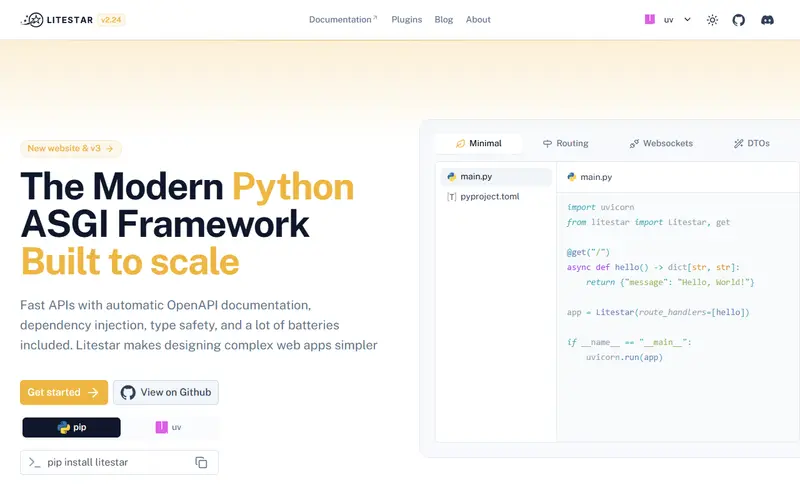This screenshot has width=800, height=500.
Task: Click the uv package manager icon in header
Action: click(x=649, y=19)
